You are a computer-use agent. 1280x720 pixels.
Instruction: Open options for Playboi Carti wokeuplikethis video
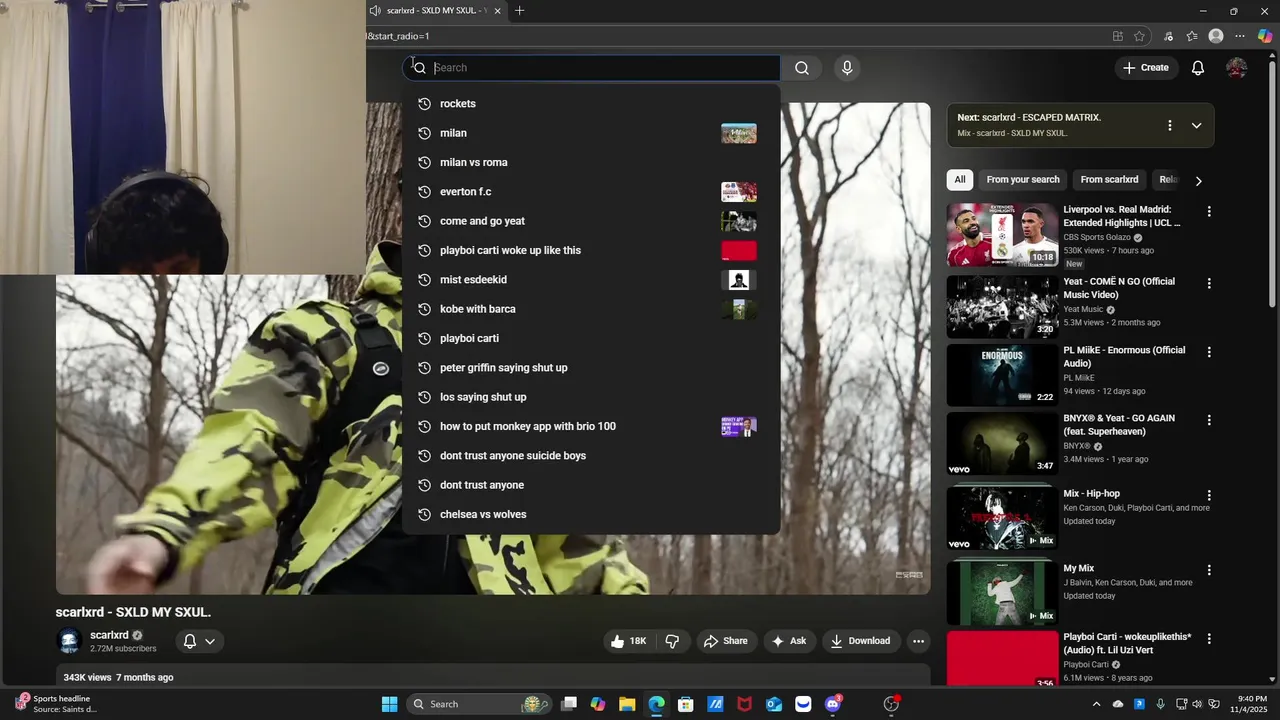(x=1209, y=639)
